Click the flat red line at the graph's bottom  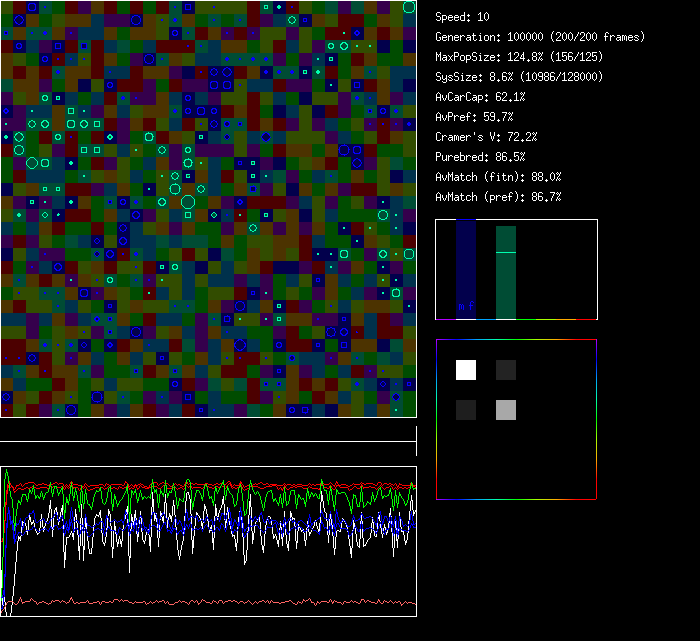point(220,602)
